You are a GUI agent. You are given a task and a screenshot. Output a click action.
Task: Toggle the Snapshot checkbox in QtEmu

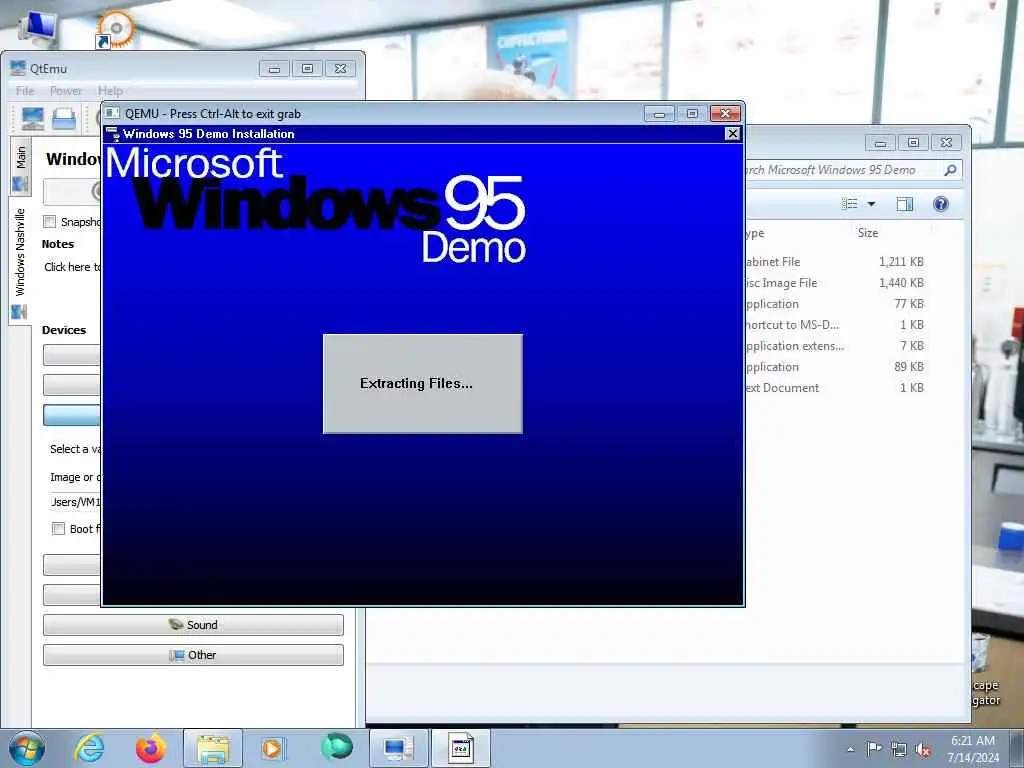50,222
